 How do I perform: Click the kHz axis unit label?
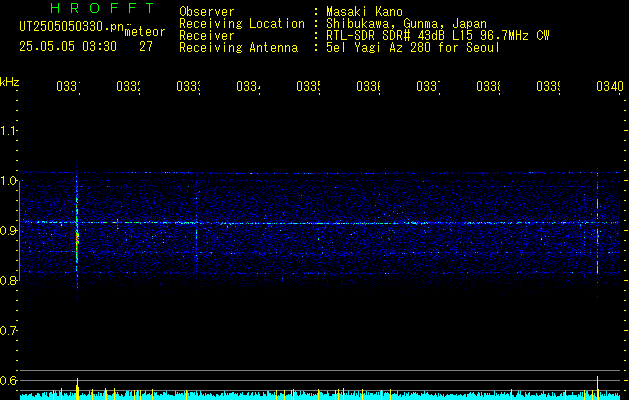tap(9, 82)
